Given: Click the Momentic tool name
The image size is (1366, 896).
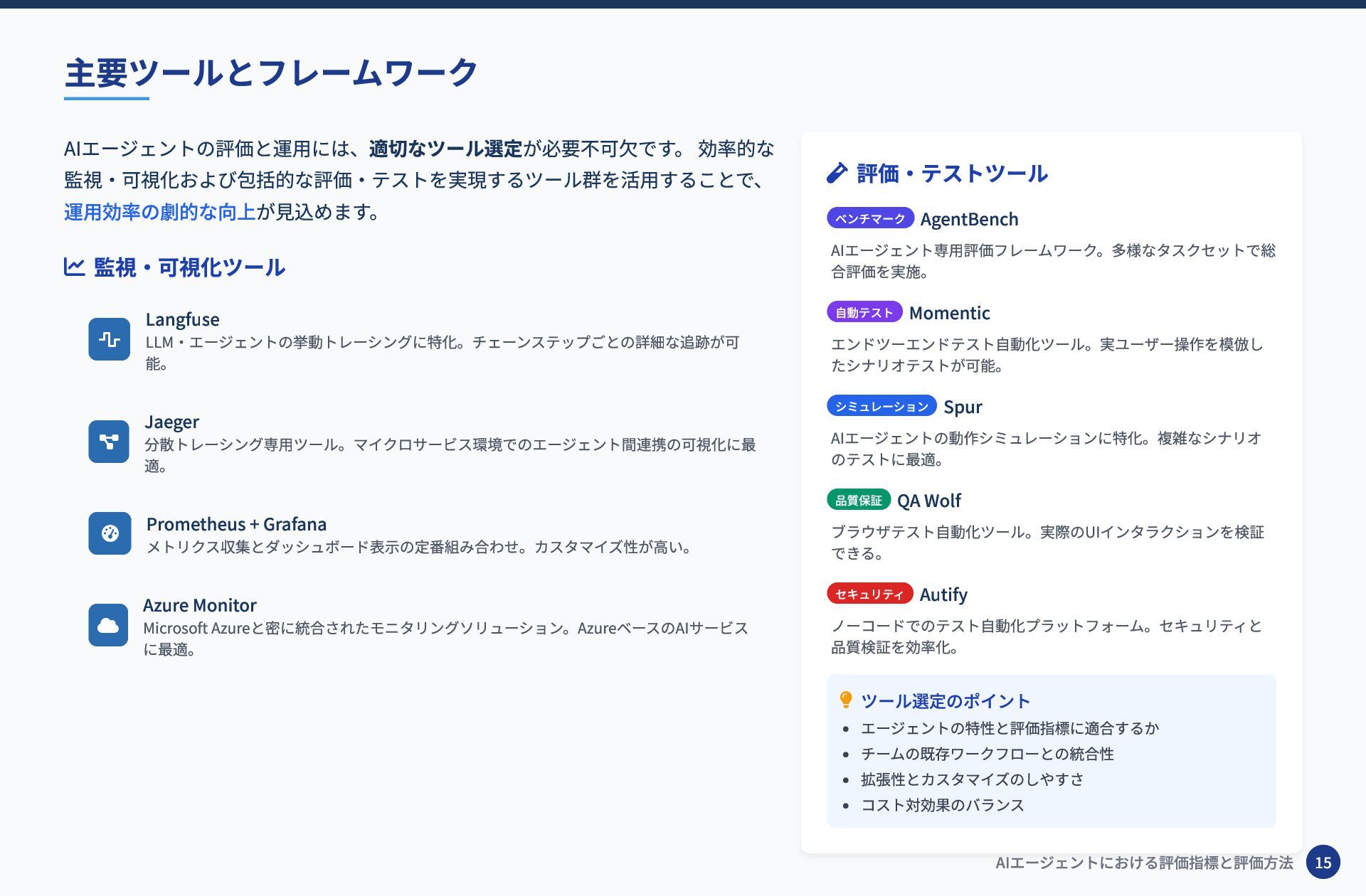Looking at the screenshot, I should [x=949, y=313].
